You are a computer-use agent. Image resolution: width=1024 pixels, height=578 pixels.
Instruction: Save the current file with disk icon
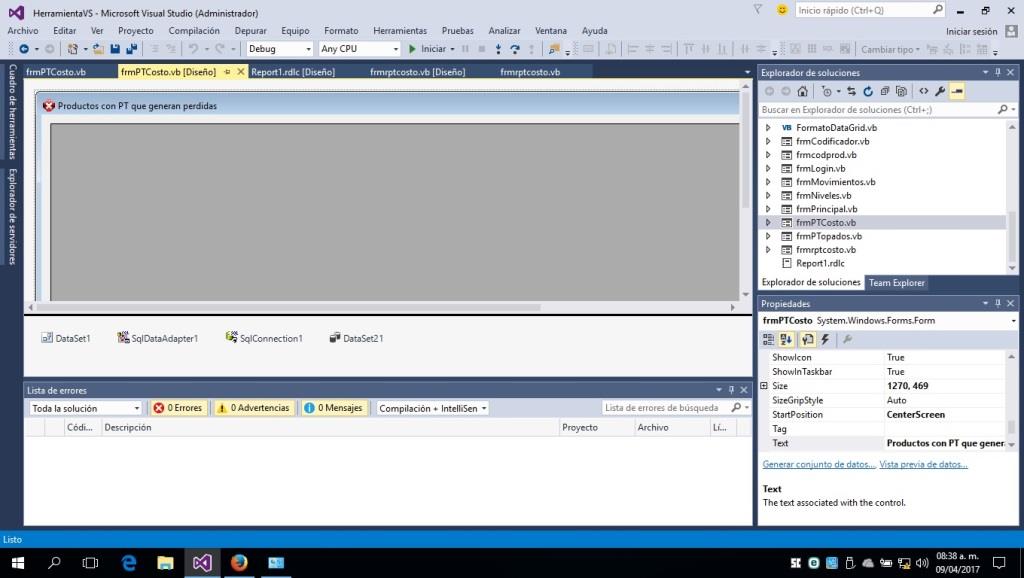coord(115,49)
